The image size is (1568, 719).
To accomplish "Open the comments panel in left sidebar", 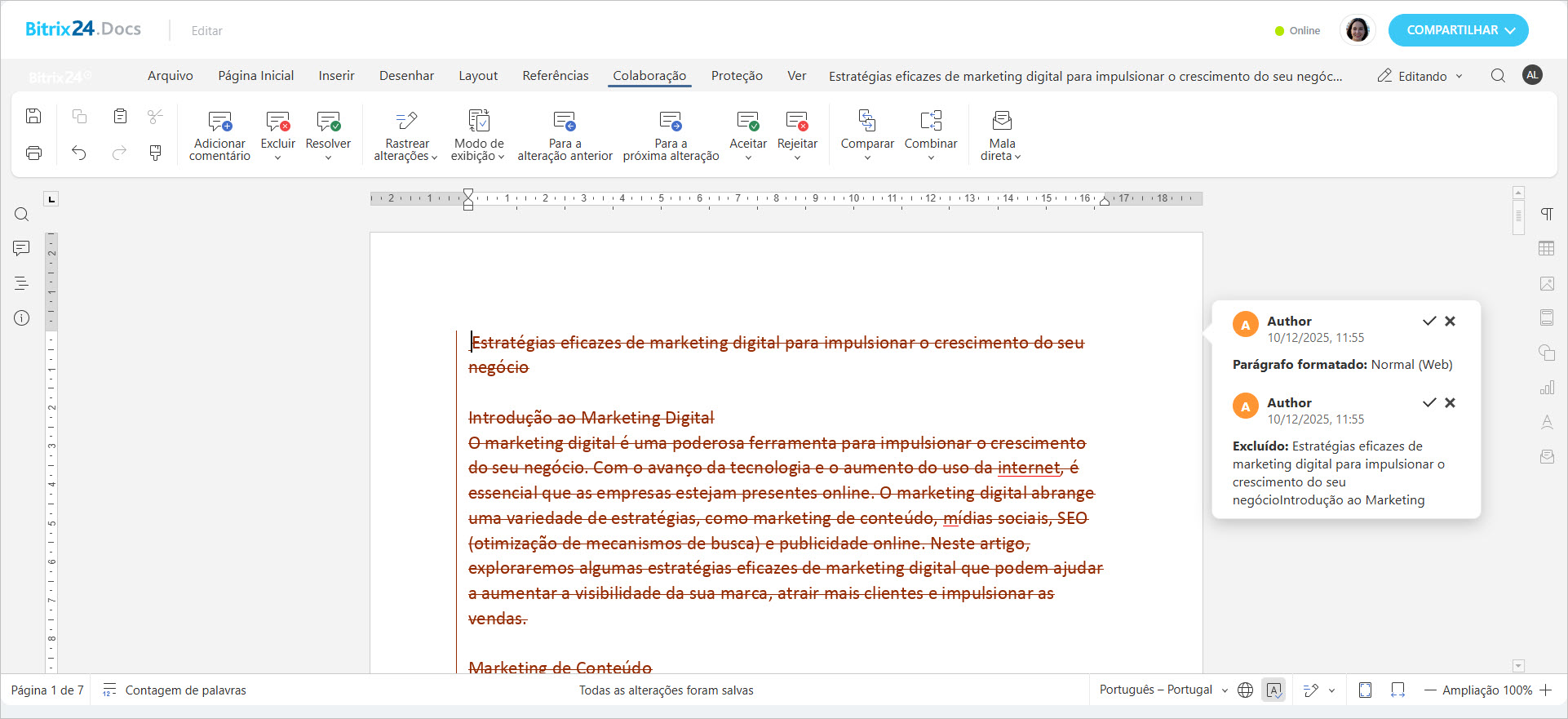I will click(x=22, y=248).
